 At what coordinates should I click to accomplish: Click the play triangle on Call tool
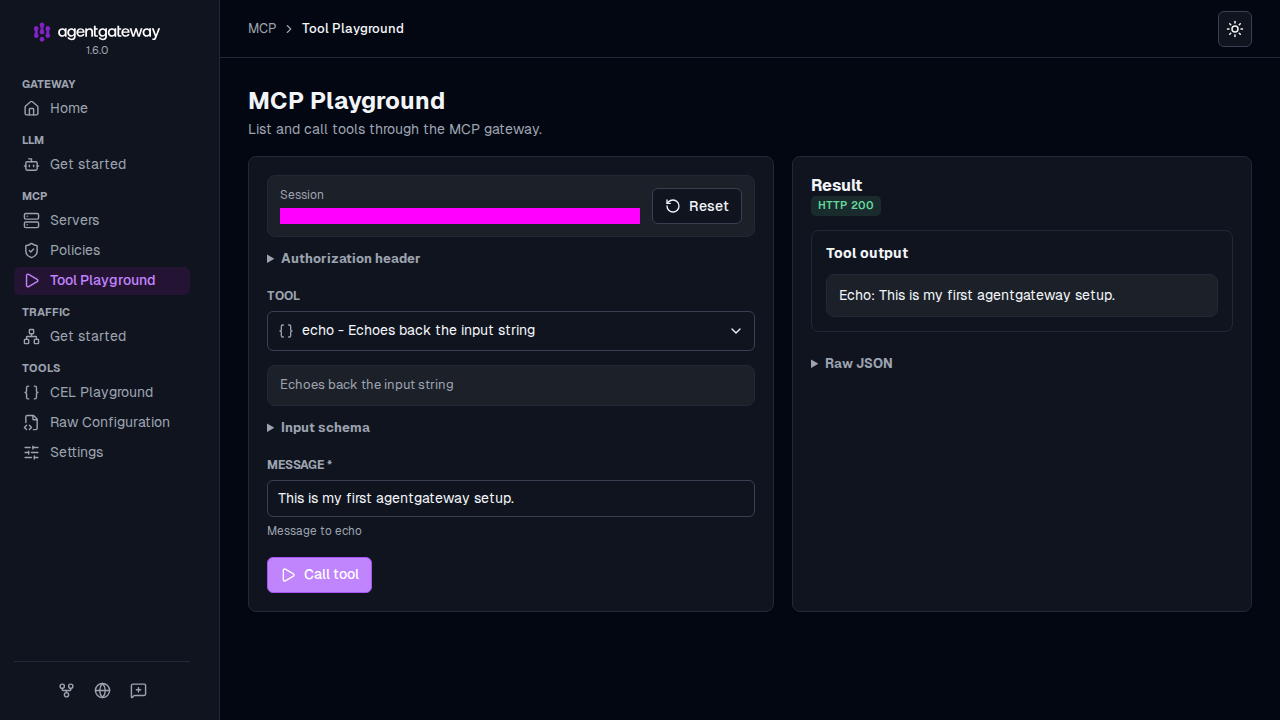288,575
